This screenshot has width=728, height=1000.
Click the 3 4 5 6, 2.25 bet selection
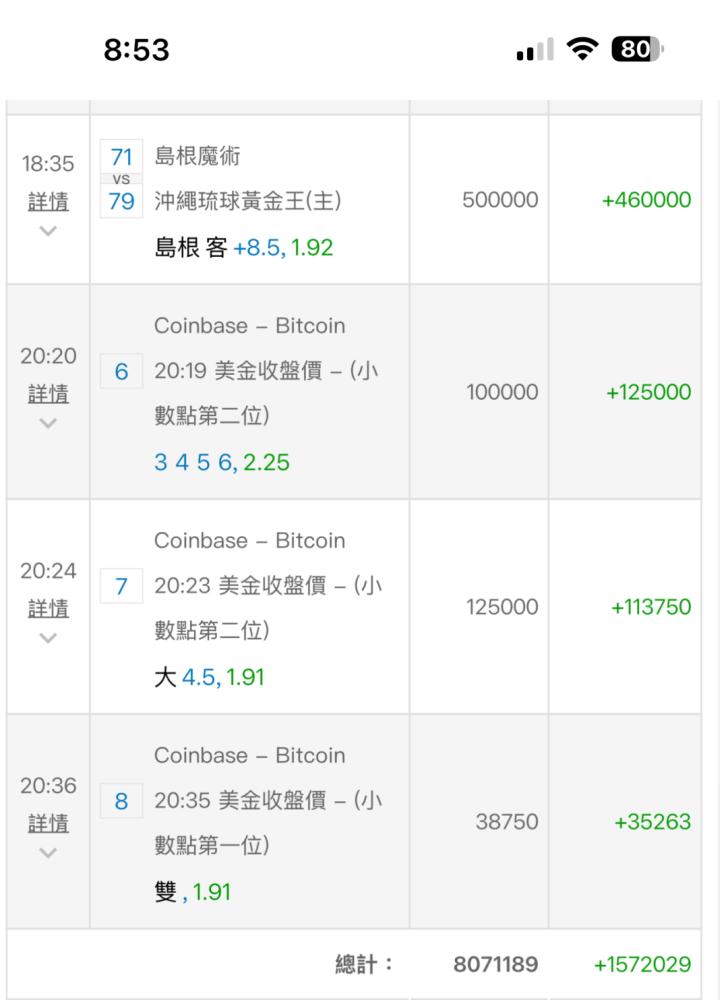tap(222, 463)
